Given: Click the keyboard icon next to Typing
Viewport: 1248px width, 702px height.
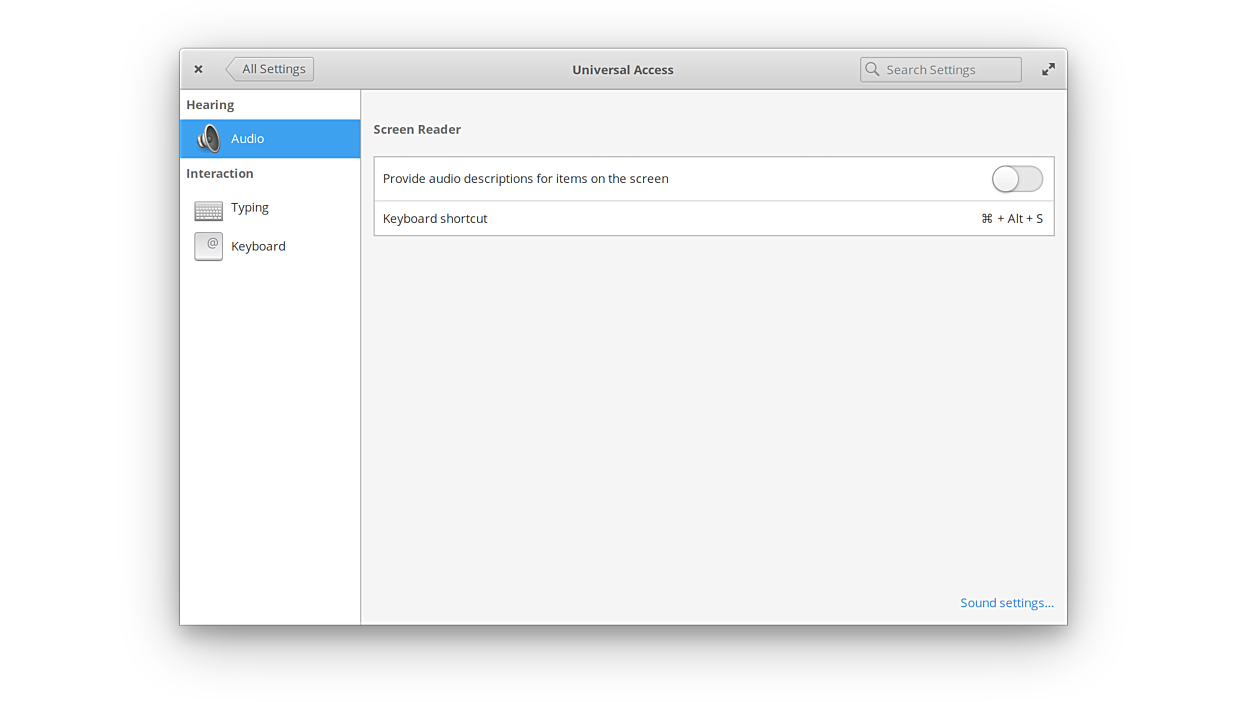Looking at the screenshot, I should coord(209,209).
